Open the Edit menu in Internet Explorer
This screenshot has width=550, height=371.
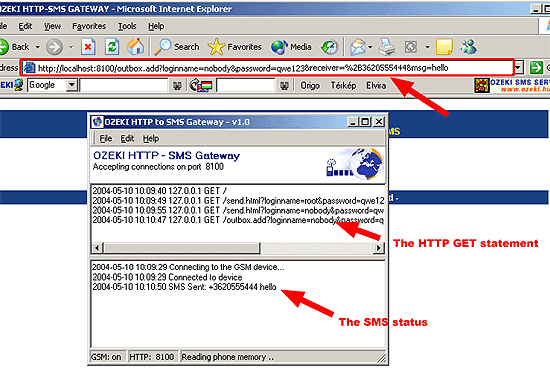(25, 26)
